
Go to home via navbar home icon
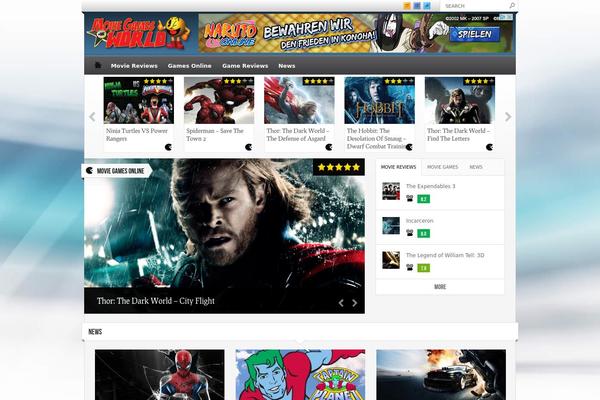click(98, 65)
